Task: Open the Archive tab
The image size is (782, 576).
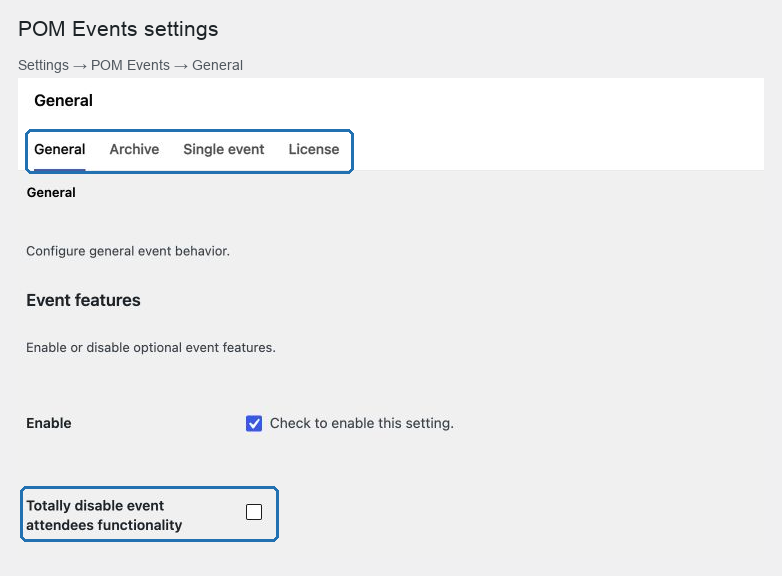Action: [134, 150]
